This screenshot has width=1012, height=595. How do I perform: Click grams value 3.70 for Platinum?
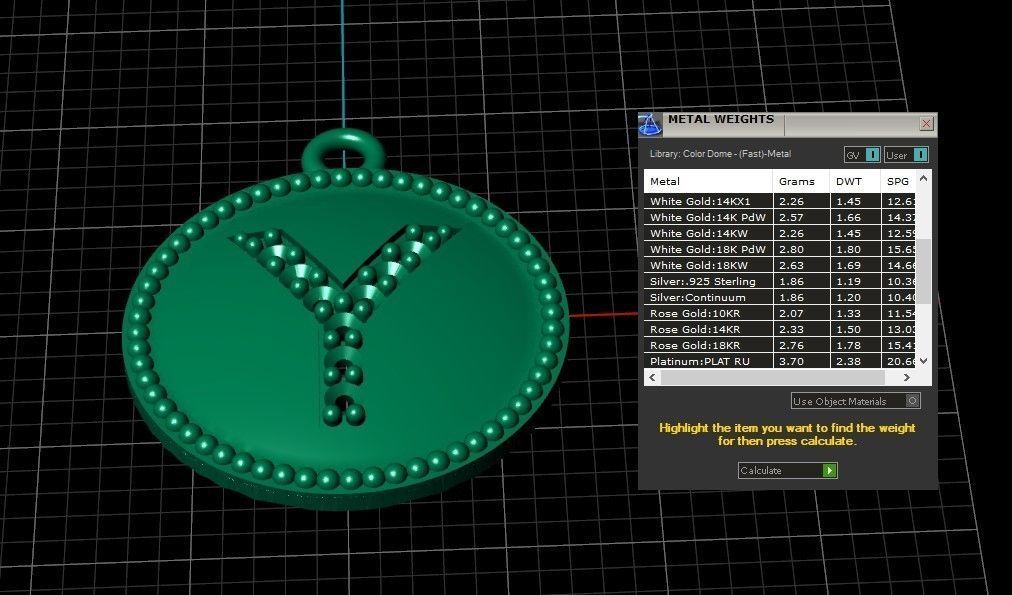pyautogui.click(x=791, y=361)
